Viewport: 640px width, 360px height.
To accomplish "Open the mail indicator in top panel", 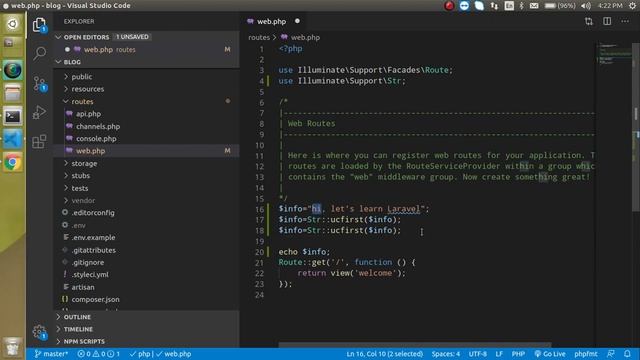I will pyautogui.click(x=534, y=6).
